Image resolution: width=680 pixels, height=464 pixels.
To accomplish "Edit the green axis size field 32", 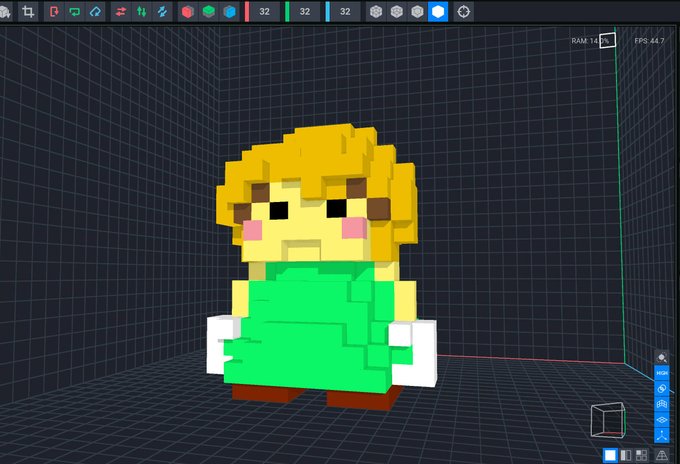I will pos(305,12).
